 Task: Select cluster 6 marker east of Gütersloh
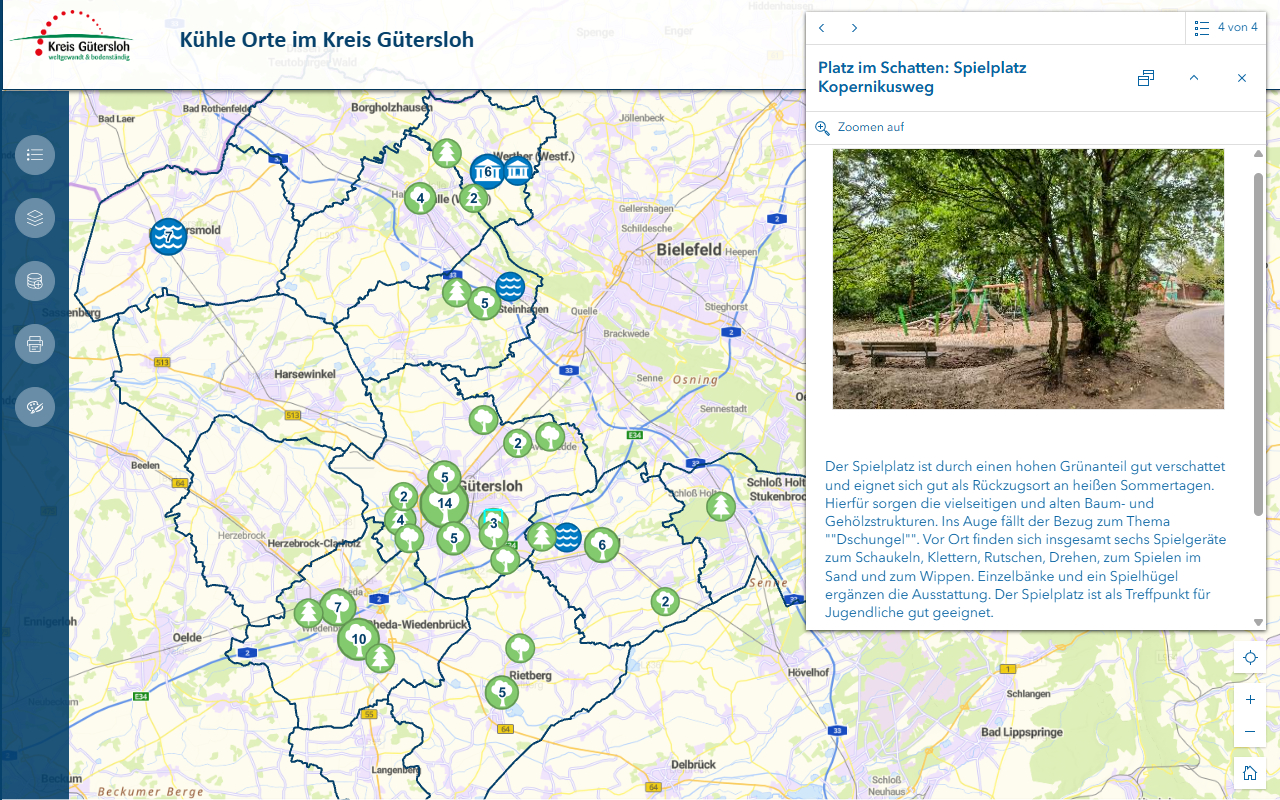(x=601, y=545)
